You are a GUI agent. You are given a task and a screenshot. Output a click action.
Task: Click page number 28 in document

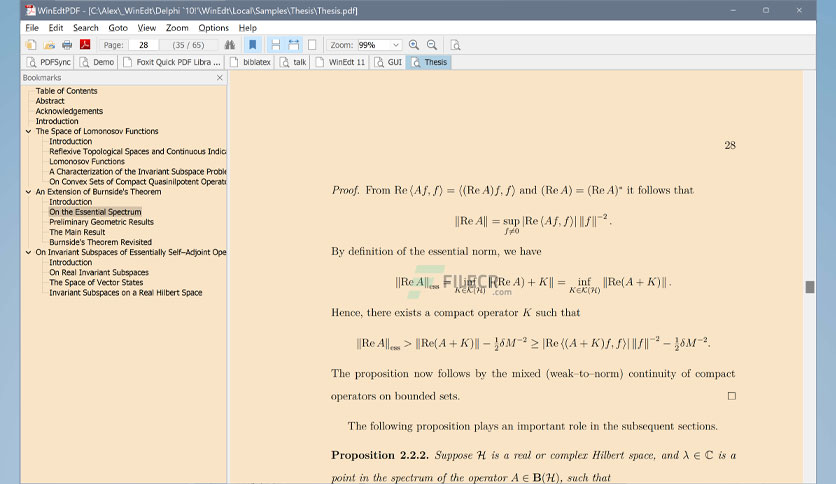click(730, 146)
